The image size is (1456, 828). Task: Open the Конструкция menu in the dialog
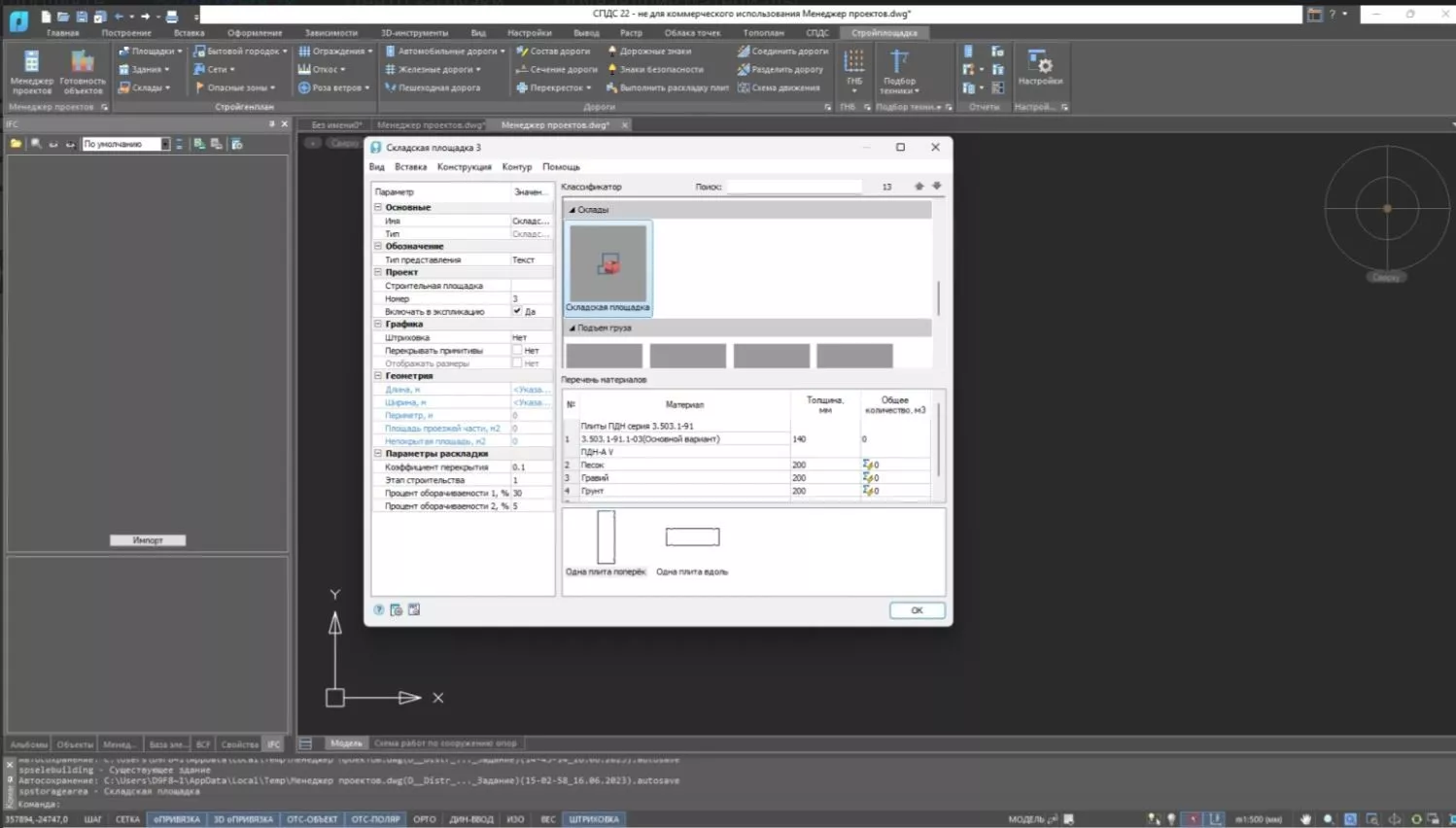point(464,167)
